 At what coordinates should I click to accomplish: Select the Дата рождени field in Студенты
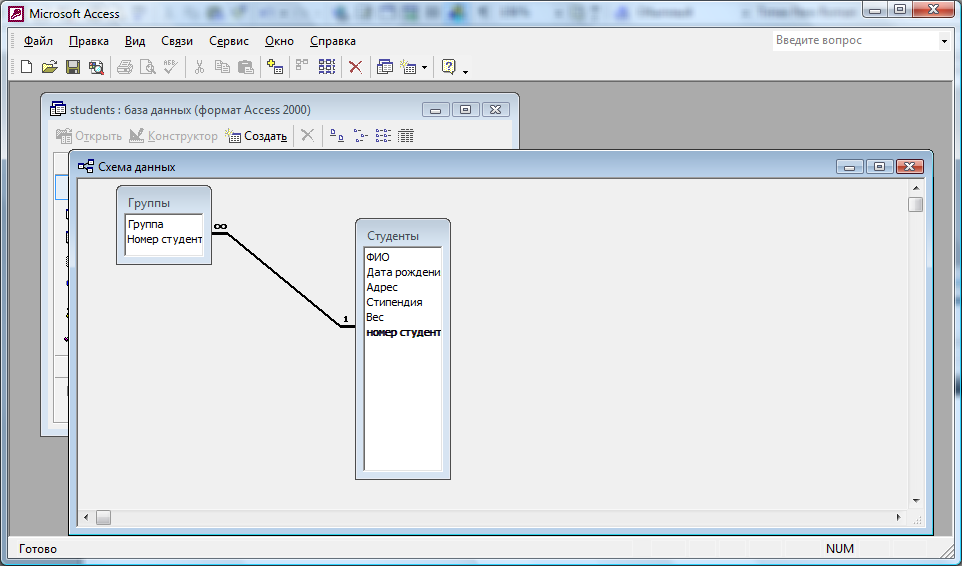403,272
